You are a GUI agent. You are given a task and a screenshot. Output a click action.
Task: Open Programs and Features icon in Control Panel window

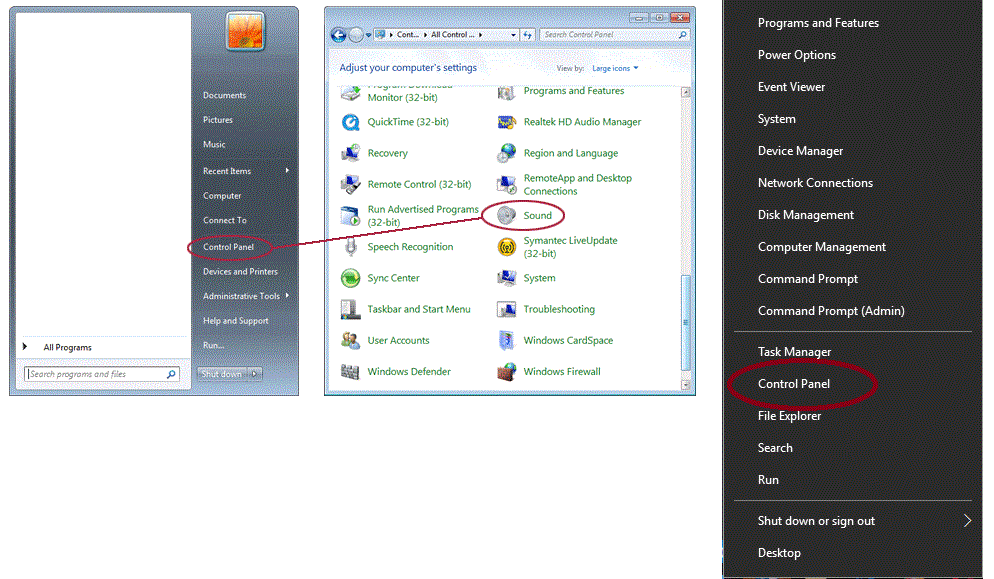click(507, 93)
